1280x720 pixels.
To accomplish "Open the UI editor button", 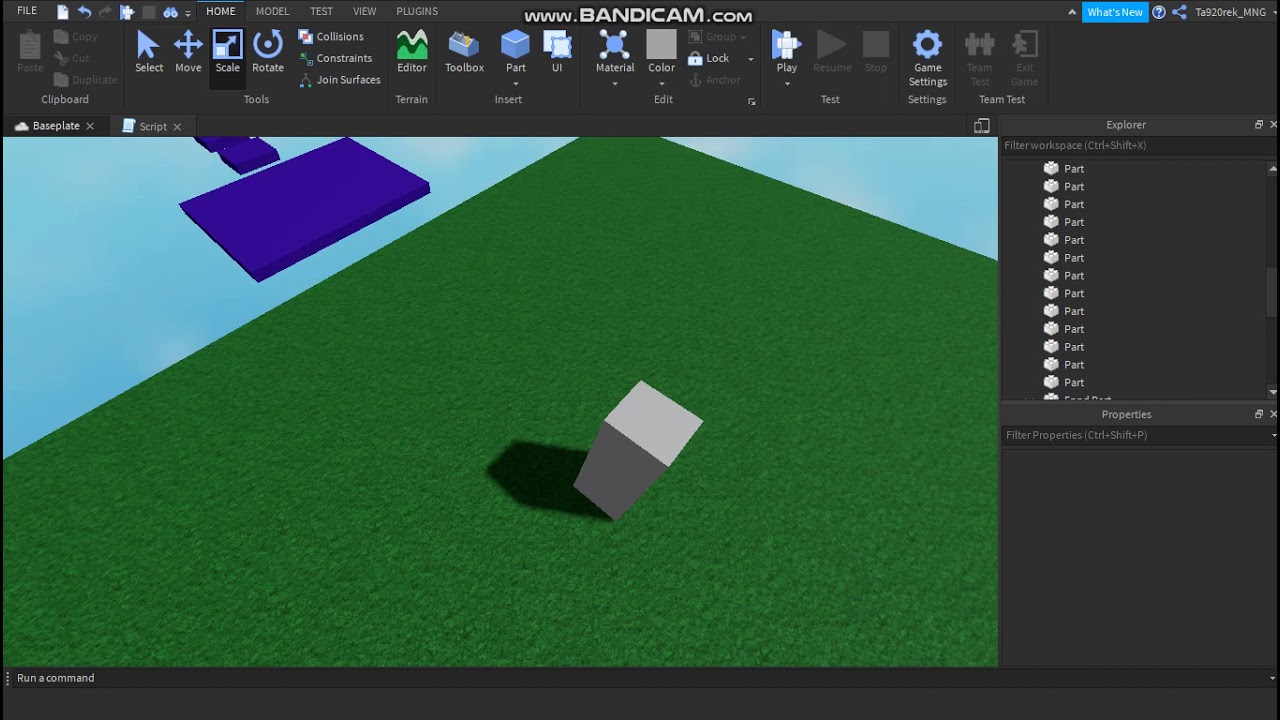I will pyautogui.click(x=557, y=52).
